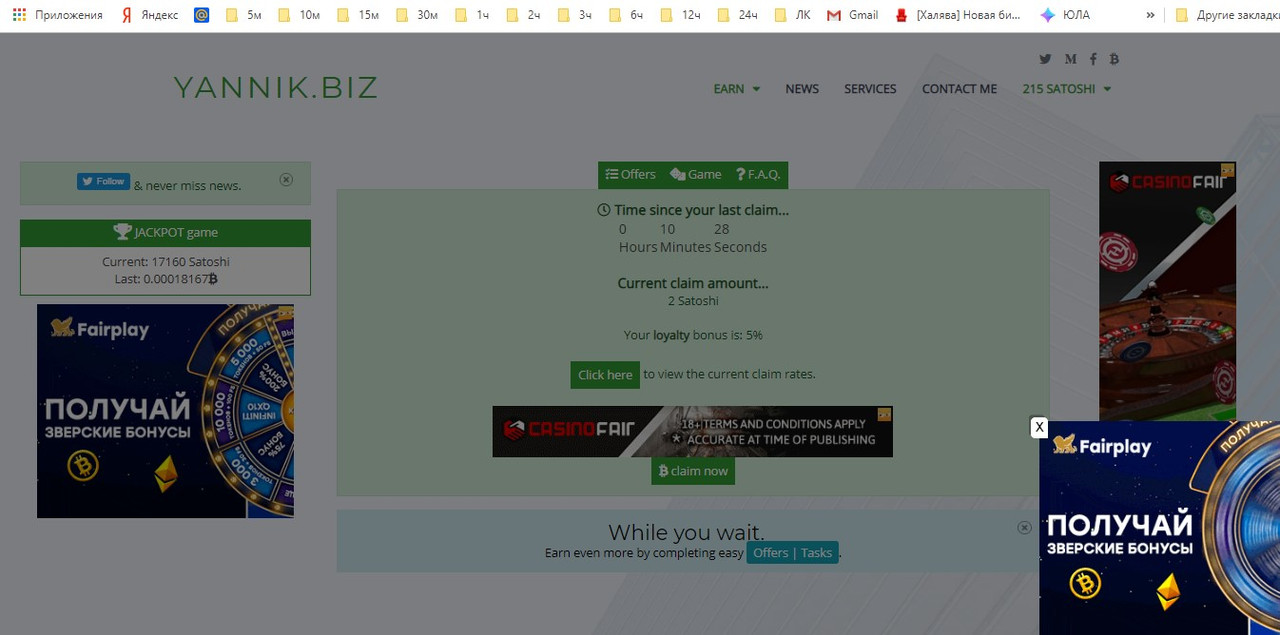1280x635 pixels.
Task: Visit the Medium M icon in header
Action: tap(1071, 59)
